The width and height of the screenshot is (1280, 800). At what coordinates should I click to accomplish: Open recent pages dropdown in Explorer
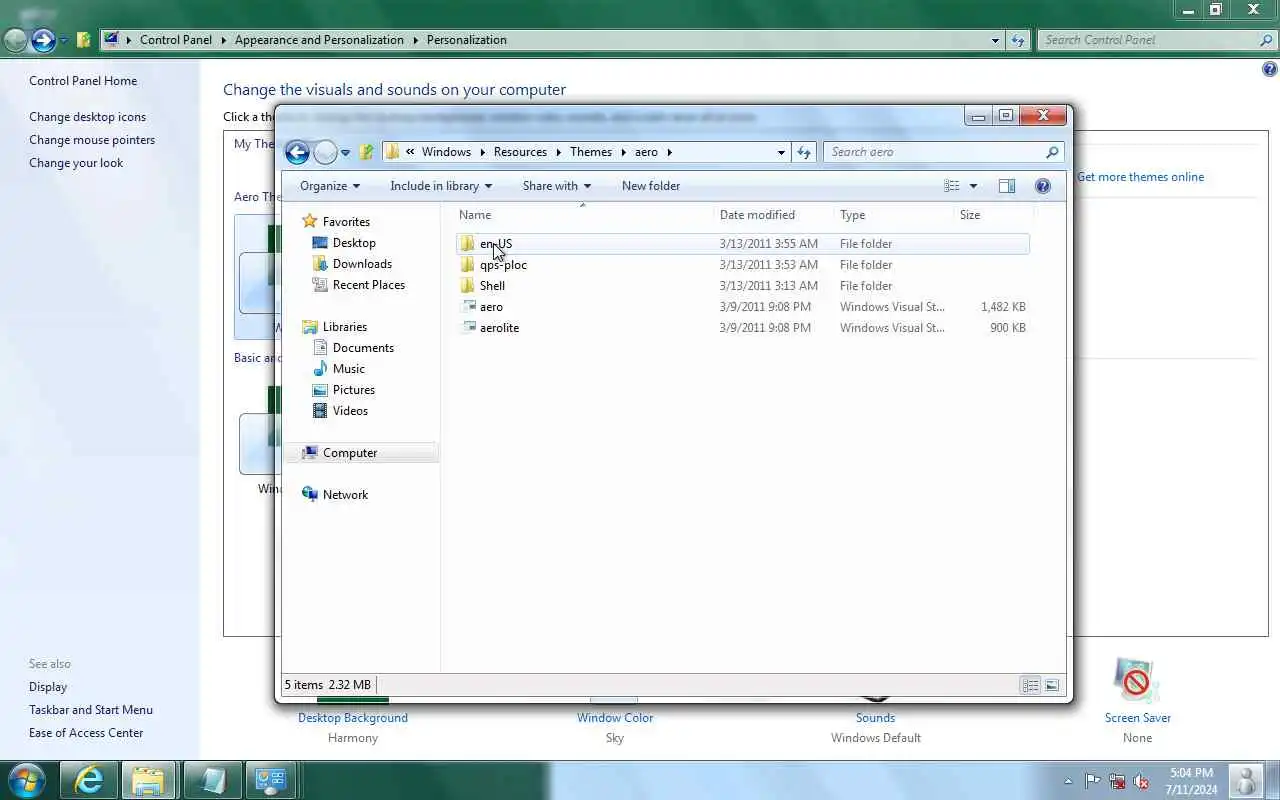tap(345, 153)
